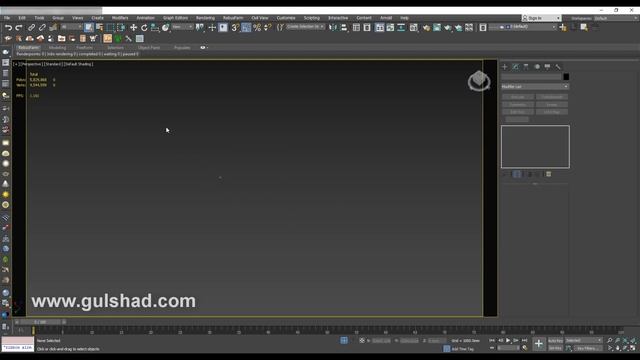This screenshot has height=360, width=640.
Task: Open the Utilities wrench panel tab
Action: (558, 67)
